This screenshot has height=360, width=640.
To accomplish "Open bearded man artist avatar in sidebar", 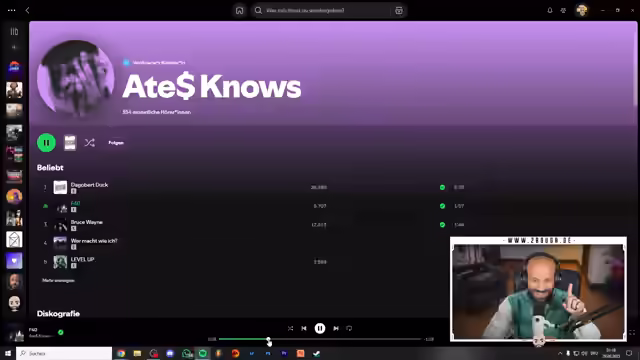I will click(14, 282).
